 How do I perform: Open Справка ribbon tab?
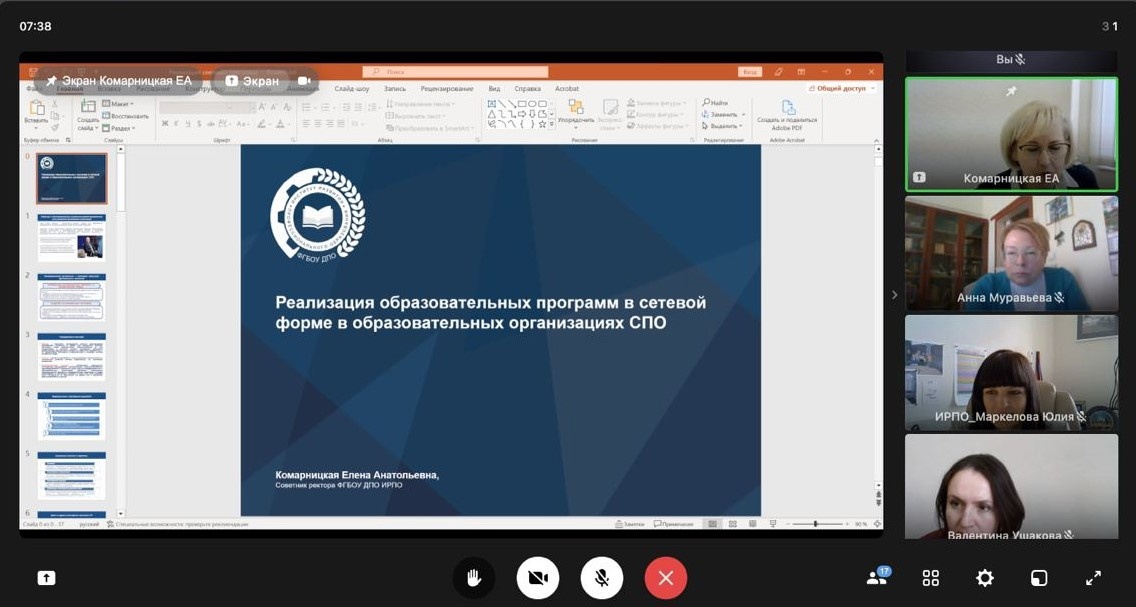pos(527,88)
